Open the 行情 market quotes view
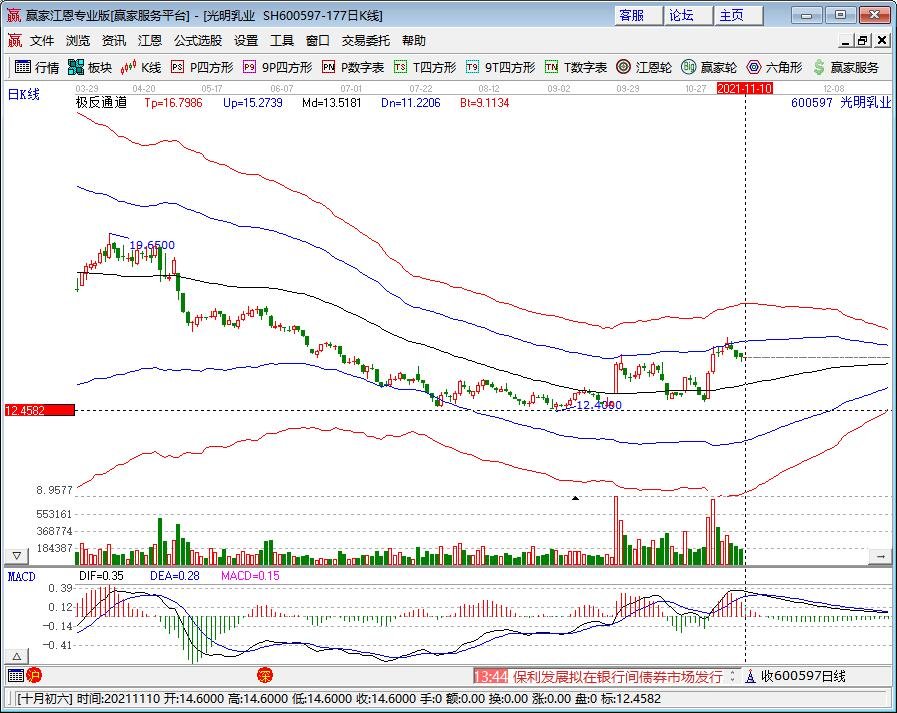Screen dimensions: 897x713 [x=36, y=67]
